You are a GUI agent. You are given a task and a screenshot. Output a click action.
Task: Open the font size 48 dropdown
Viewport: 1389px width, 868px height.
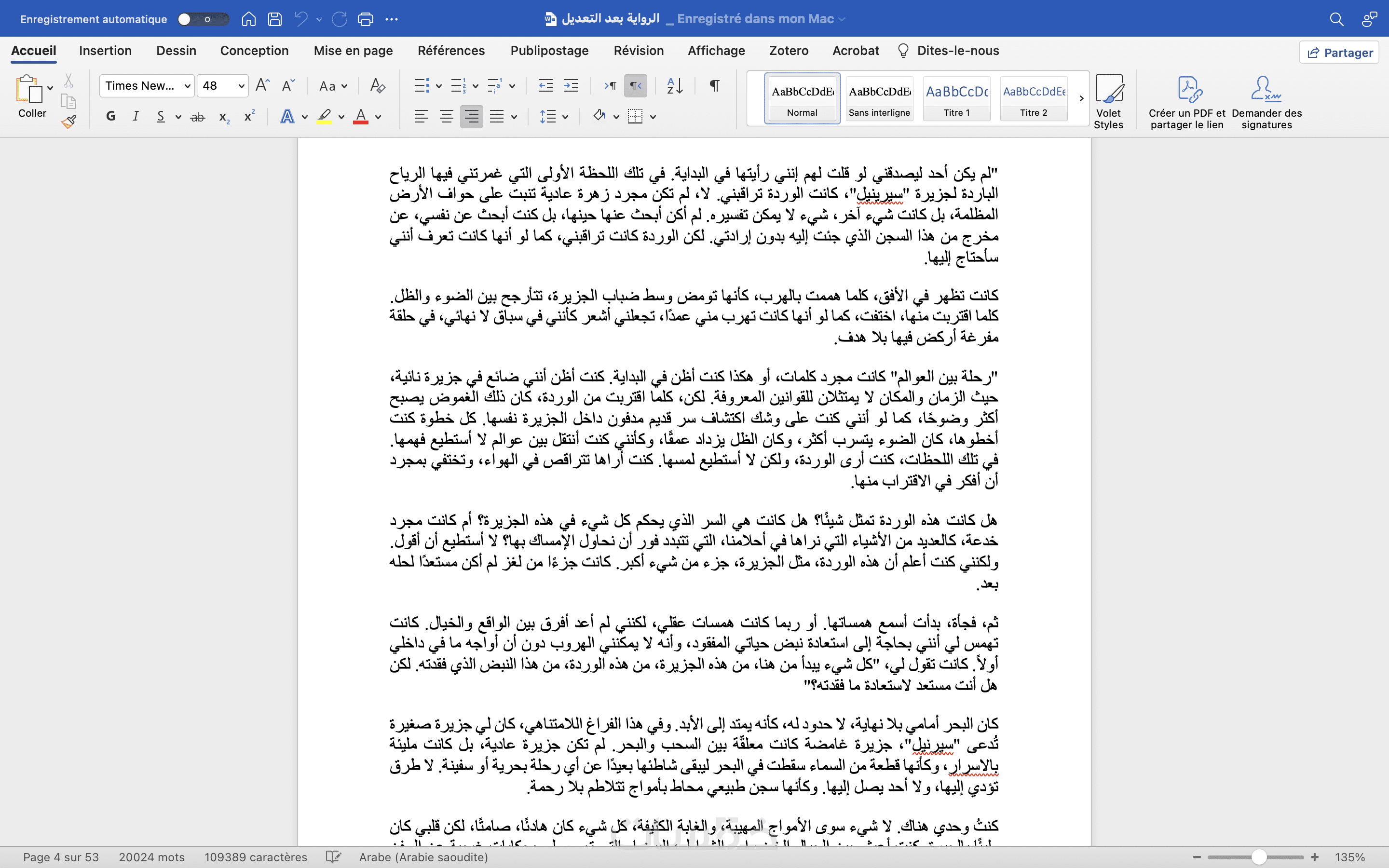pyautogui.click(x=241, y=86)
